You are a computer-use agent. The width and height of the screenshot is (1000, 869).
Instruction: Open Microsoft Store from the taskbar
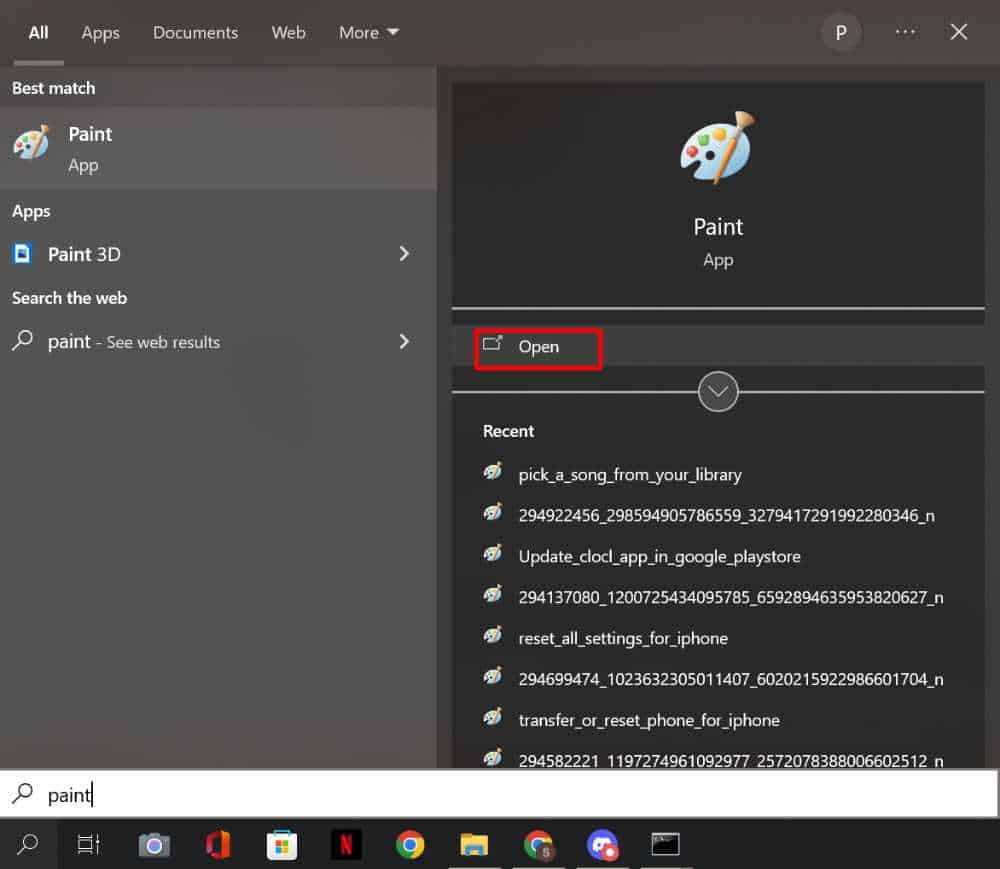coord(281,845)
